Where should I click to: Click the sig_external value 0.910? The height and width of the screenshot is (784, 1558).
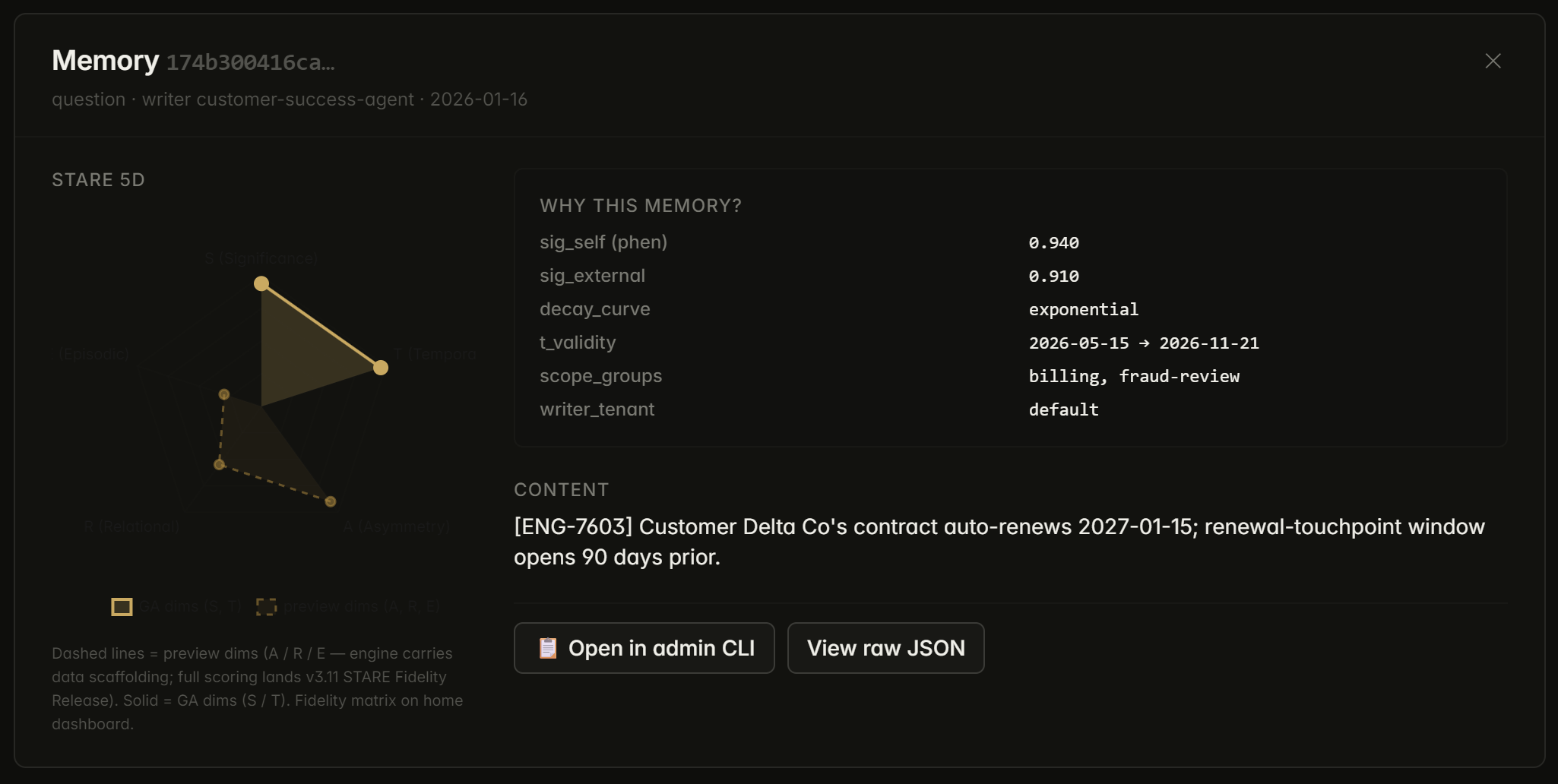pyautogui.click(x=1053, y=277)
